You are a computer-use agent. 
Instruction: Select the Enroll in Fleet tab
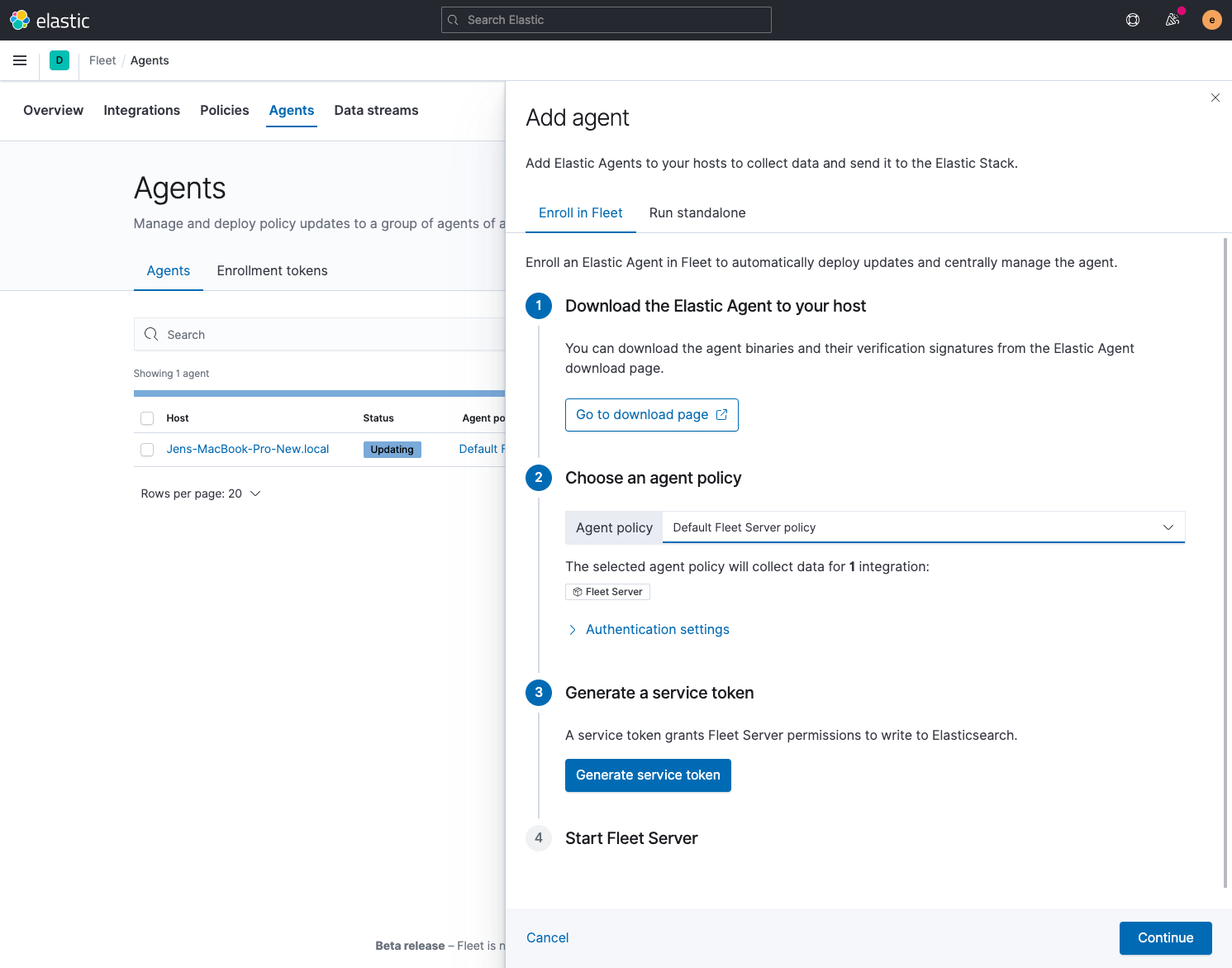581,212
